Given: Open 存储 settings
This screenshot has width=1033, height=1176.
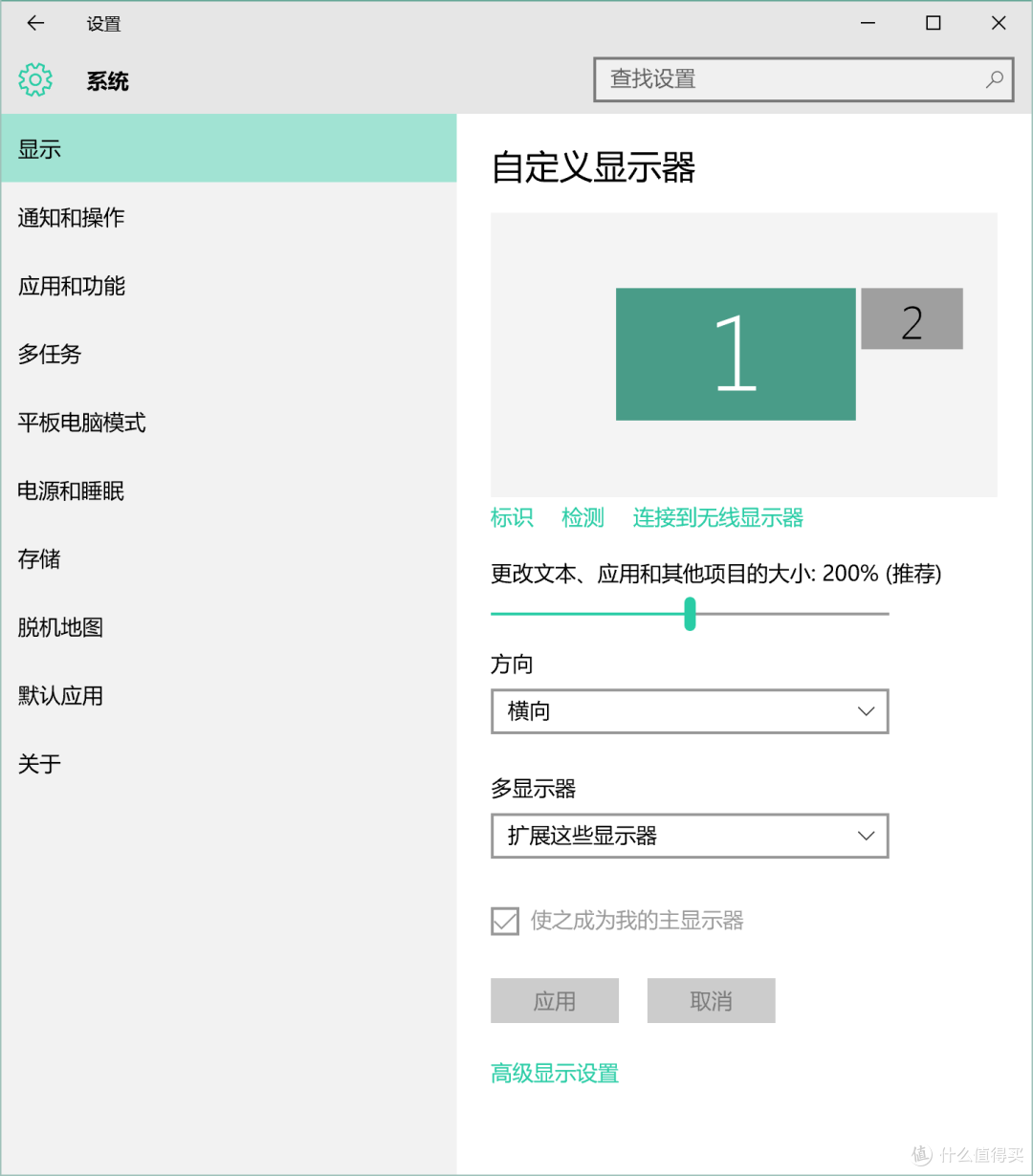Looking at the screenshot, I should point(229,558).
